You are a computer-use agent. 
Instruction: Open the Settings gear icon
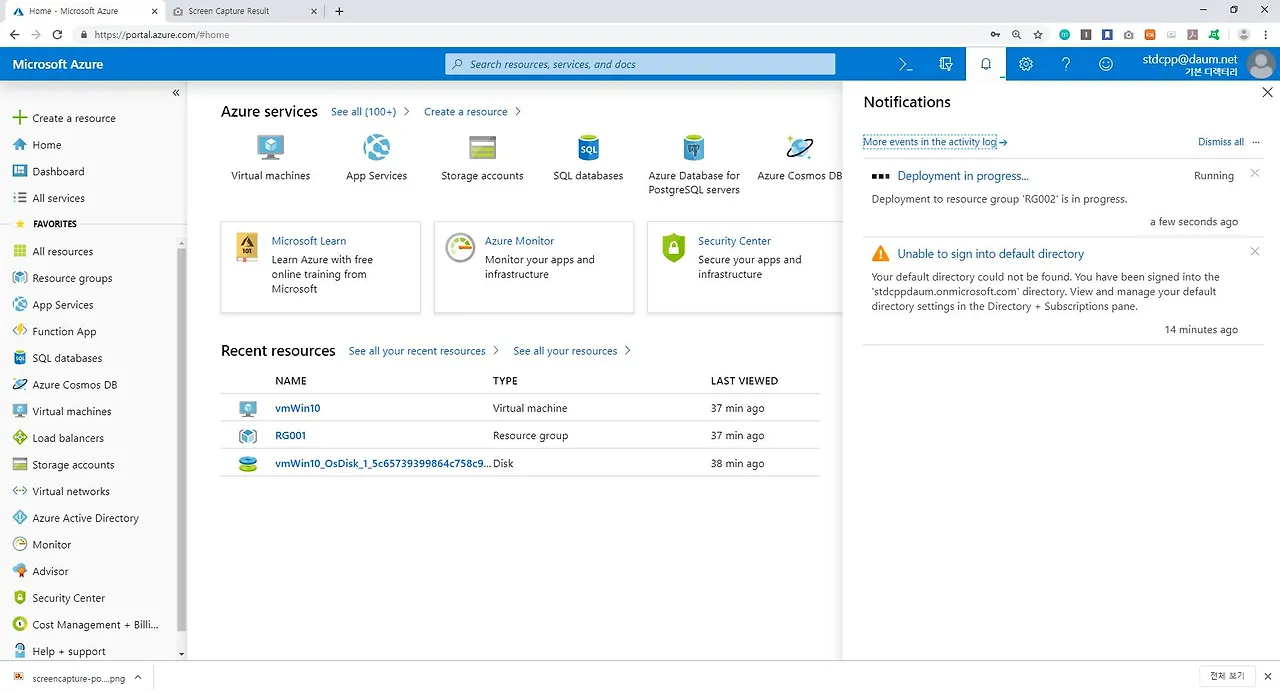(x=1026, y=64)
